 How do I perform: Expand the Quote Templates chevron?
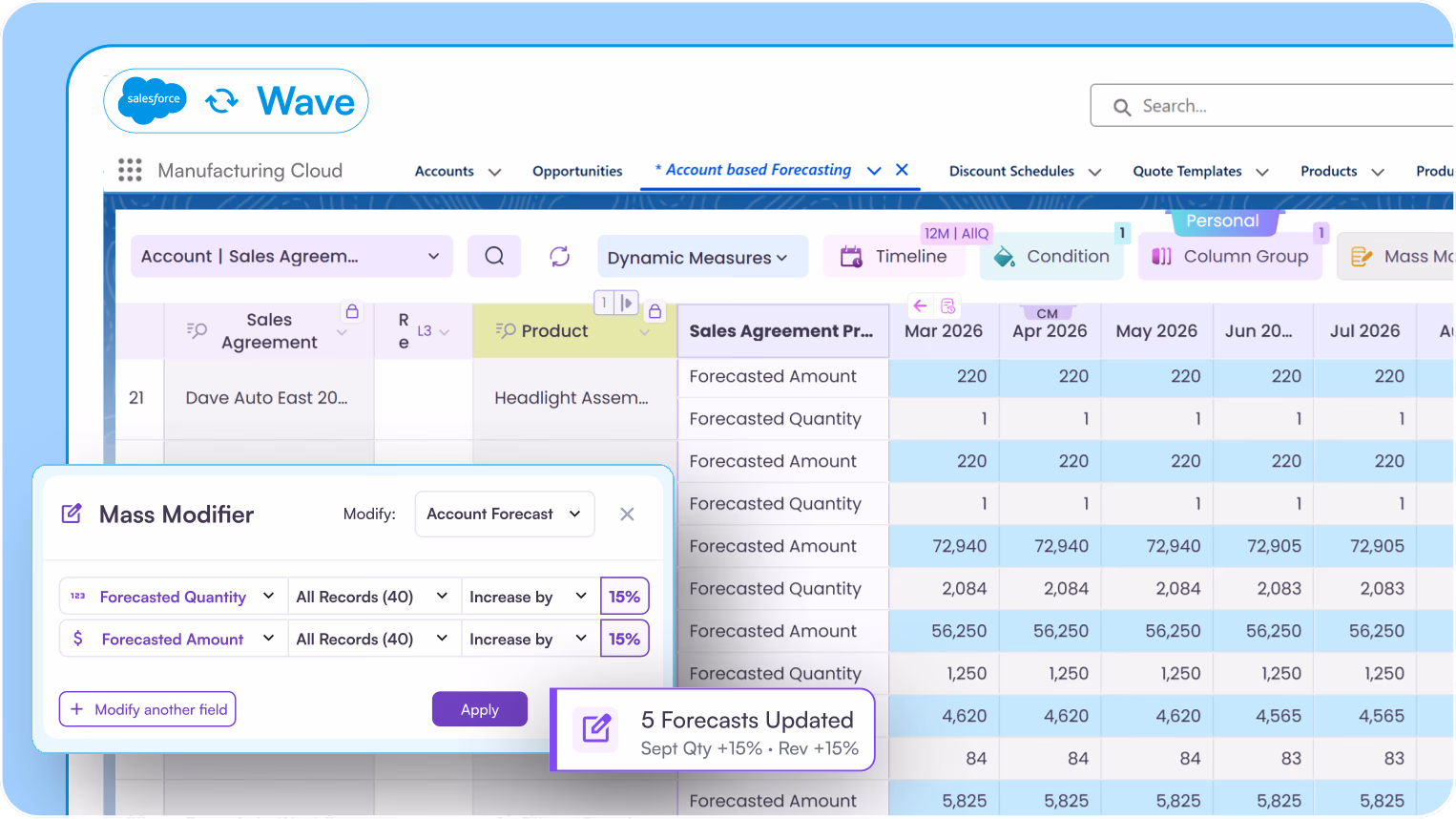1262,172
